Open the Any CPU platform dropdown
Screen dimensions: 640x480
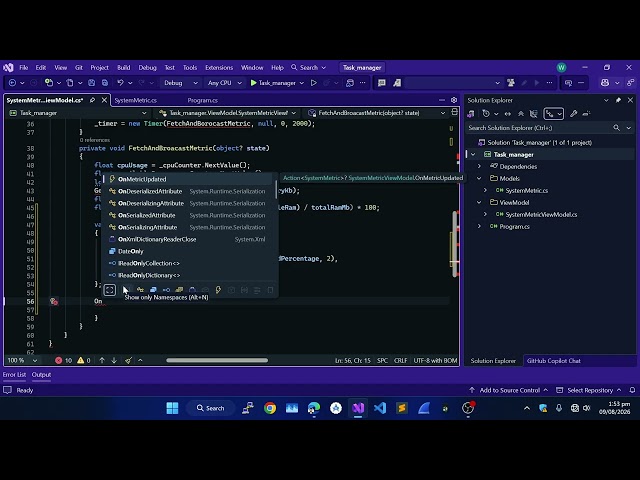(224, 83)
